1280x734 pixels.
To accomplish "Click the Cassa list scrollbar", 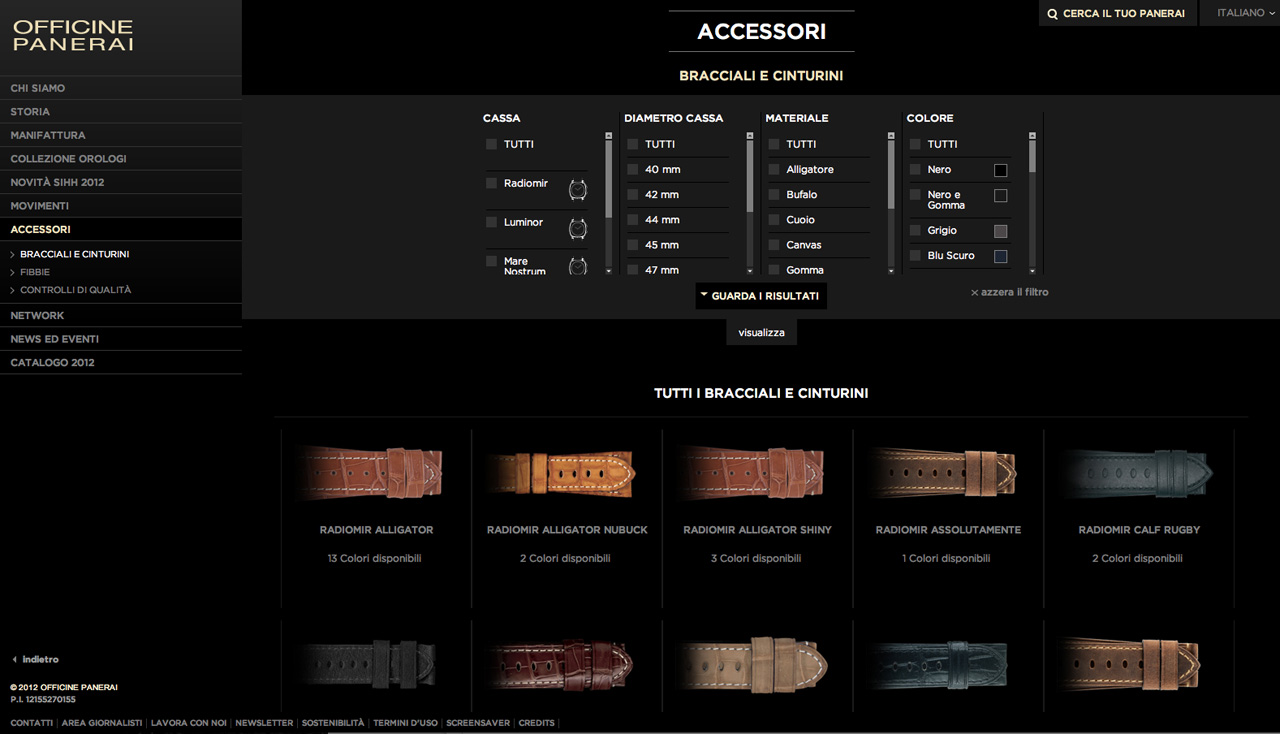I will click(608, 203).
